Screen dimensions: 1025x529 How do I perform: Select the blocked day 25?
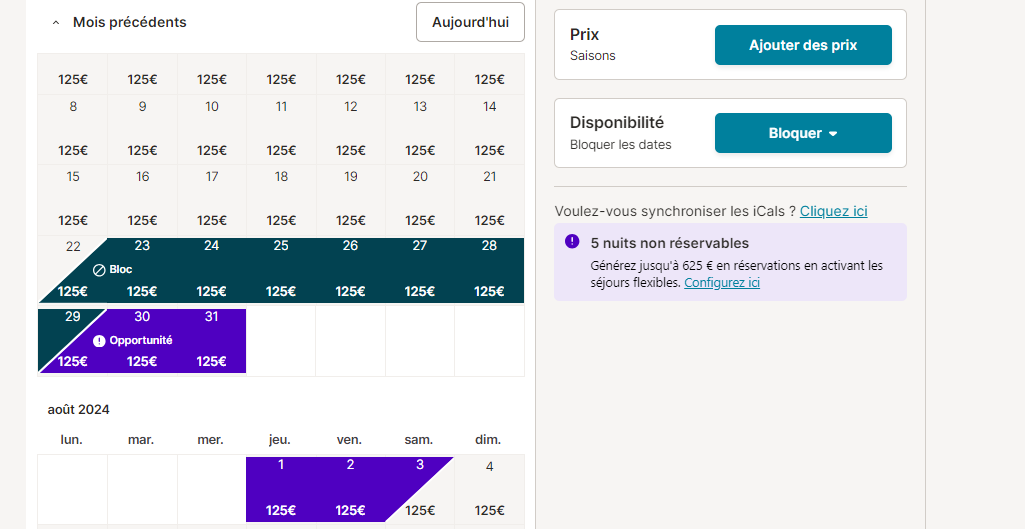point(281,269)
